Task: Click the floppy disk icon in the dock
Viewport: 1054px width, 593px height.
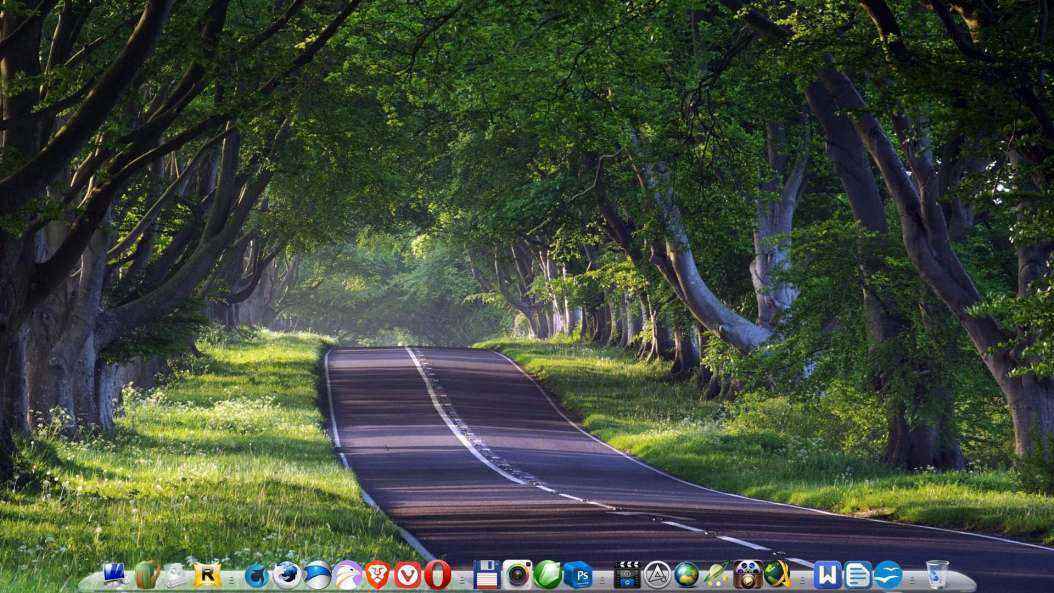Action: click(486, 575)
